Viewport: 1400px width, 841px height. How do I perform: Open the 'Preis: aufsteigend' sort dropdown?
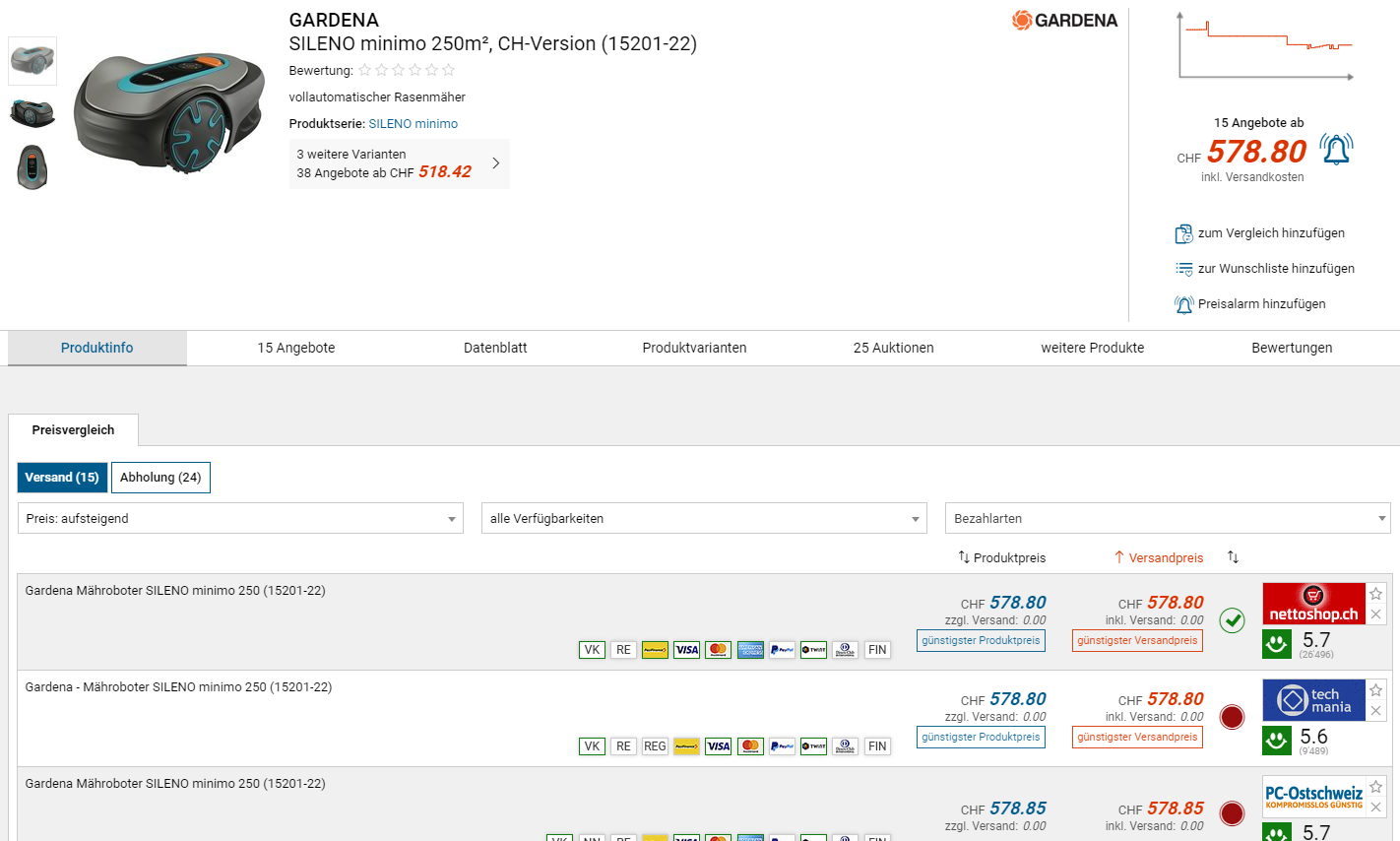240,518
